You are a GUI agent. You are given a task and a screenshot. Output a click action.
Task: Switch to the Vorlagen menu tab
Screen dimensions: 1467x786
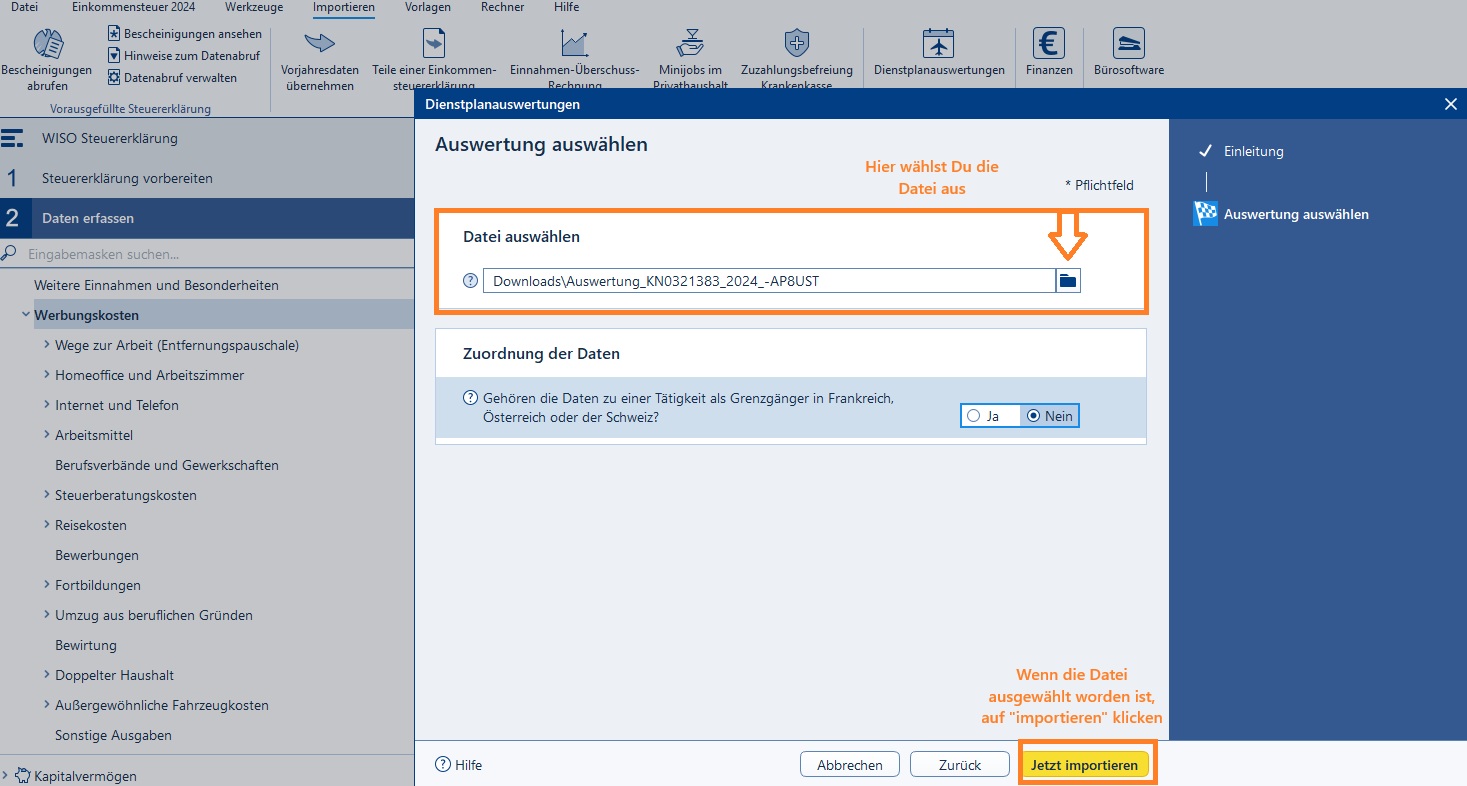point(428,7)
